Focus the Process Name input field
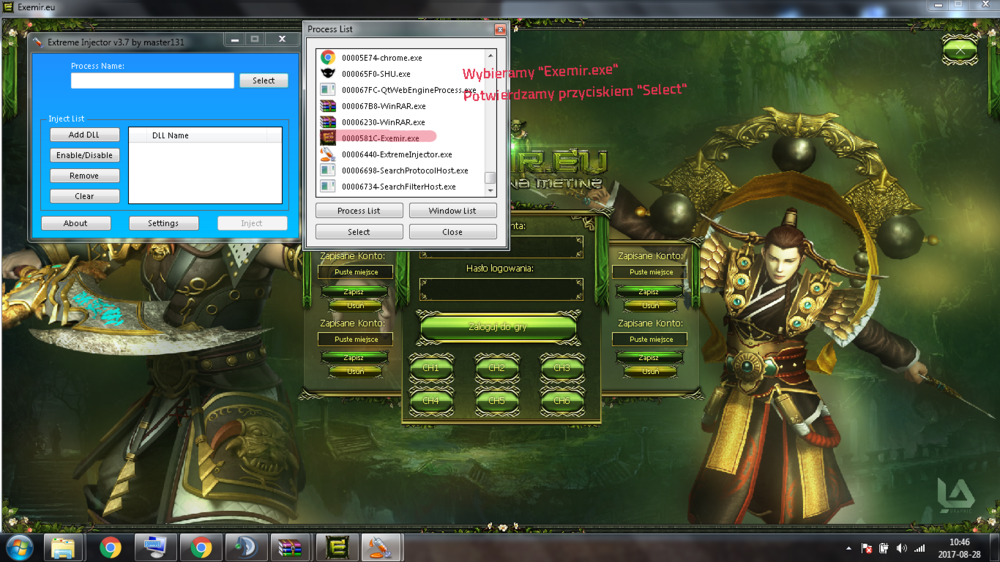This screenshot has height=562, width=1000. coord(152,80)
